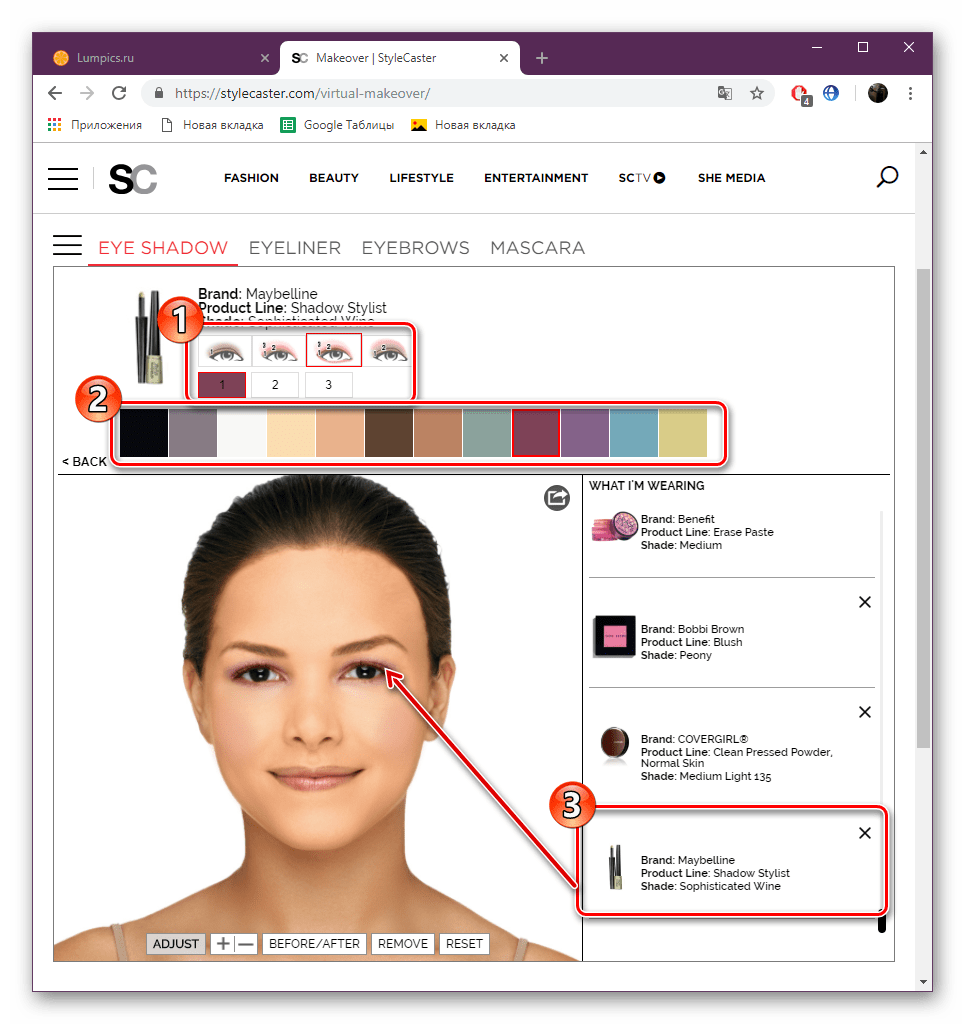Image resolution: width=965 pixels, height=1024 pixels.
Task: Open the red extension icon with badge 4
Action: [800, 95]
